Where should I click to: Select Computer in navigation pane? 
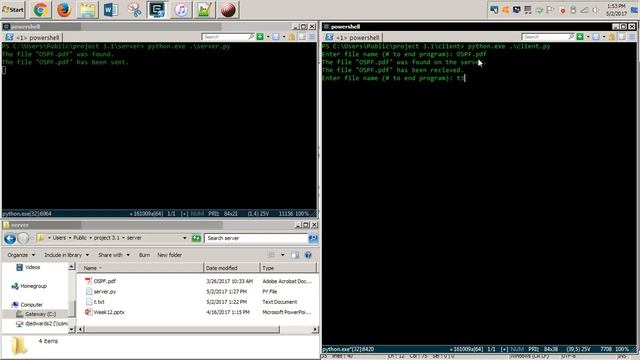point(31,305)
